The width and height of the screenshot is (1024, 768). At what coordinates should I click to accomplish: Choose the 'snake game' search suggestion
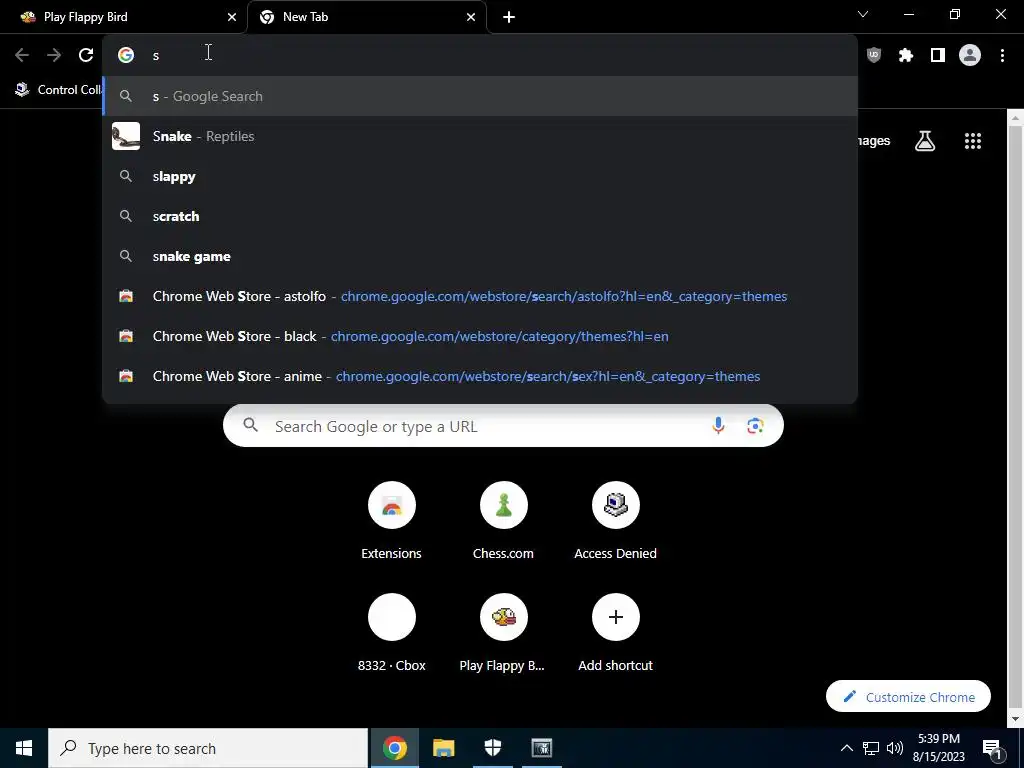click(x=480, y=256)
